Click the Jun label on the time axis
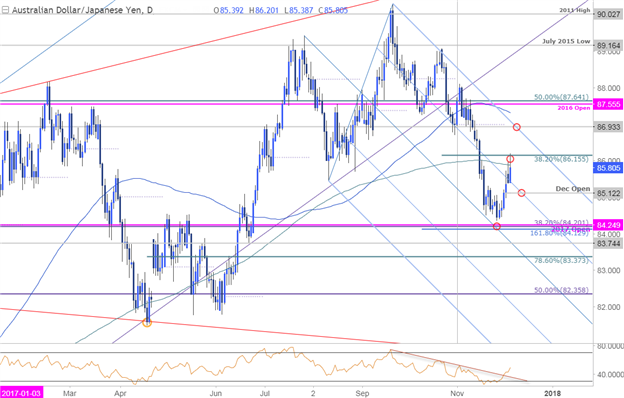The image size is (624, 398). point(216,393)
